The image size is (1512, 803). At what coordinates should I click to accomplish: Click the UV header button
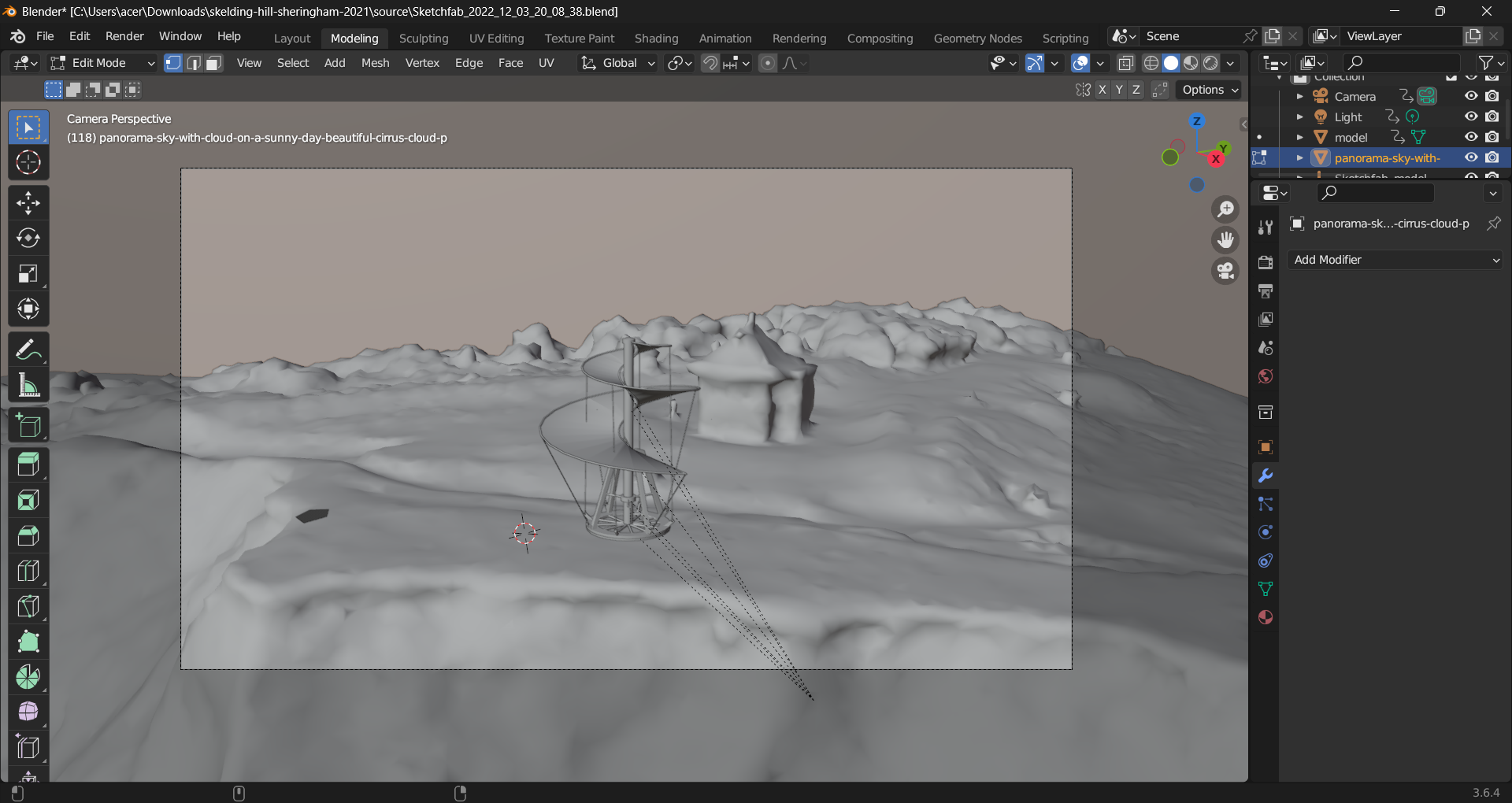point(546,63)
